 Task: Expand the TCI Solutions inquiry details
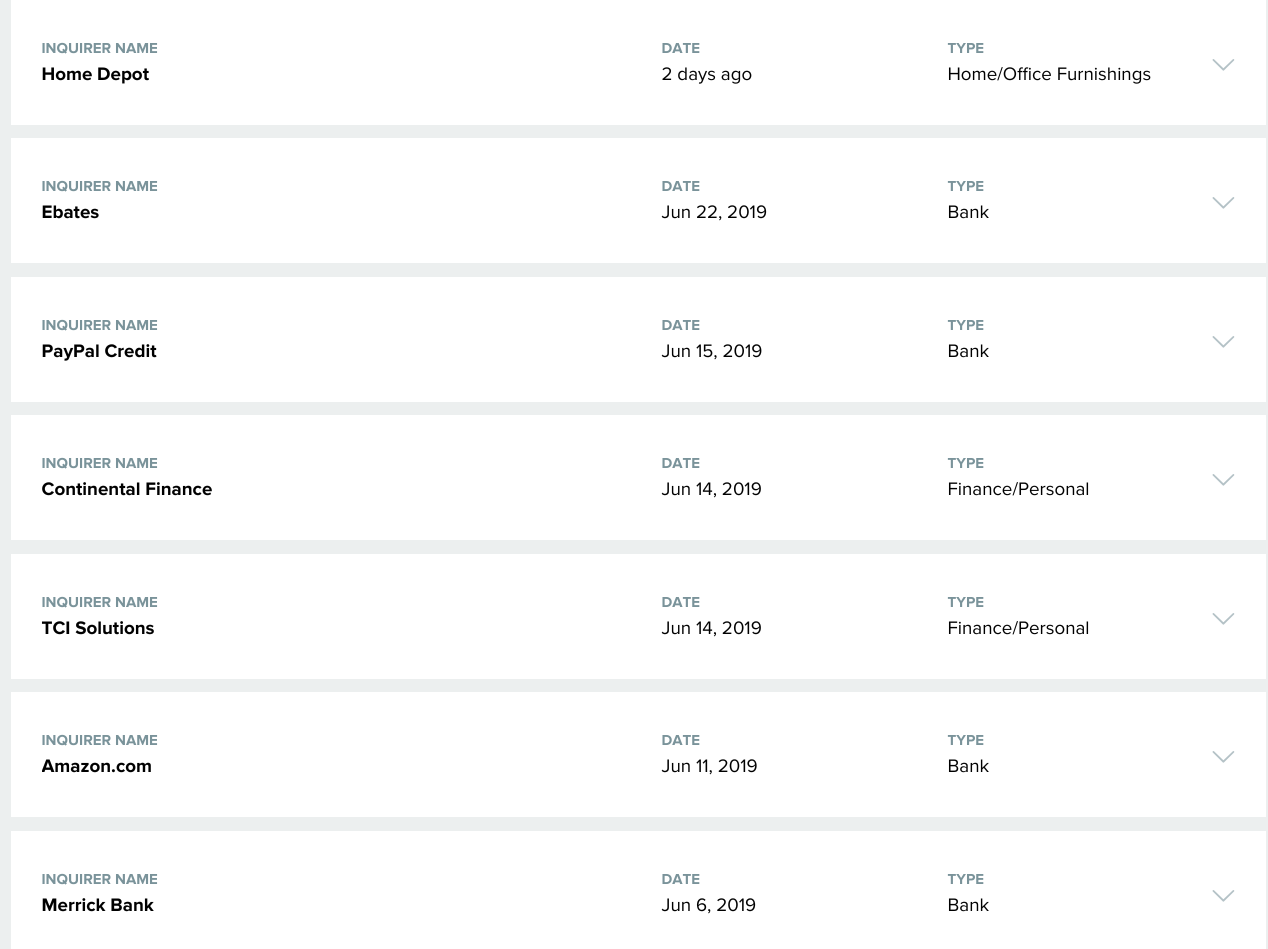(1223, 618)
